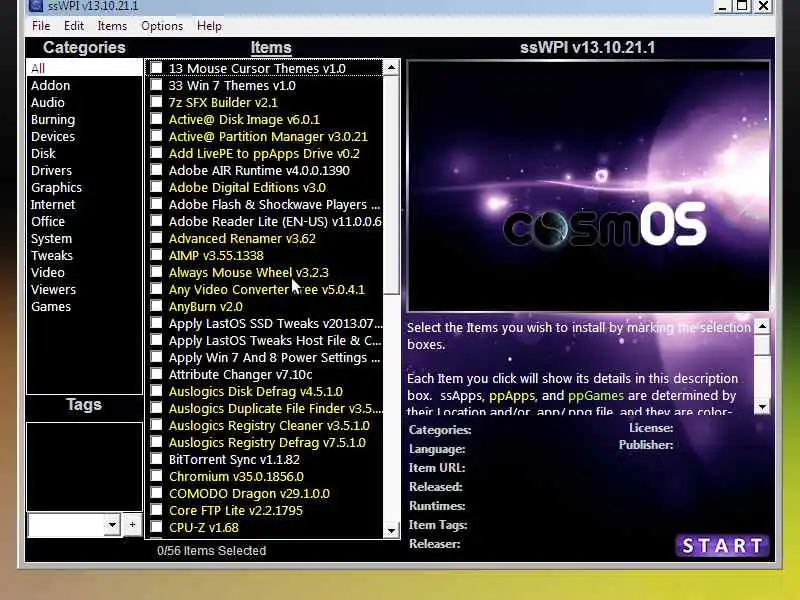Screen dimensions: 800x600
Task: Select Add LivePE to ppApps Drive item
Action: (264, 154)
